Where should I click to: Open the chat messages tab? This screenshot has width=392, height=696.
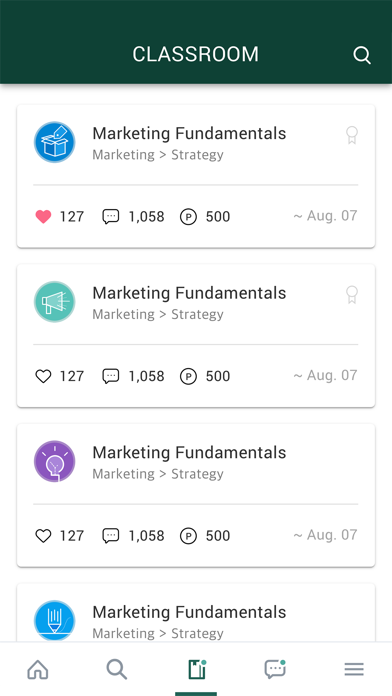275,669
